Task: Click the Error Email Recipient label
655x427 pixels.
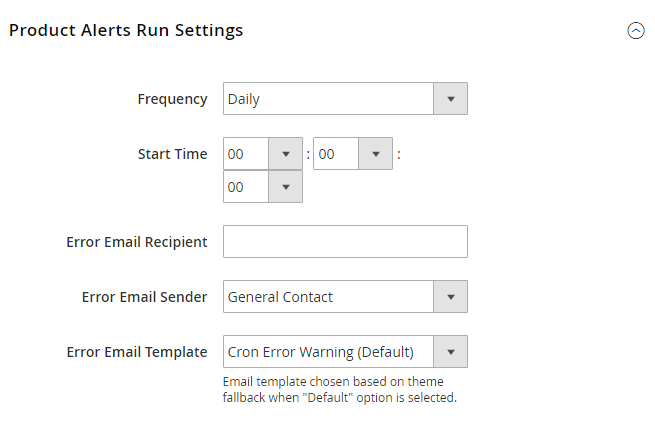Action: click(137, 242)
